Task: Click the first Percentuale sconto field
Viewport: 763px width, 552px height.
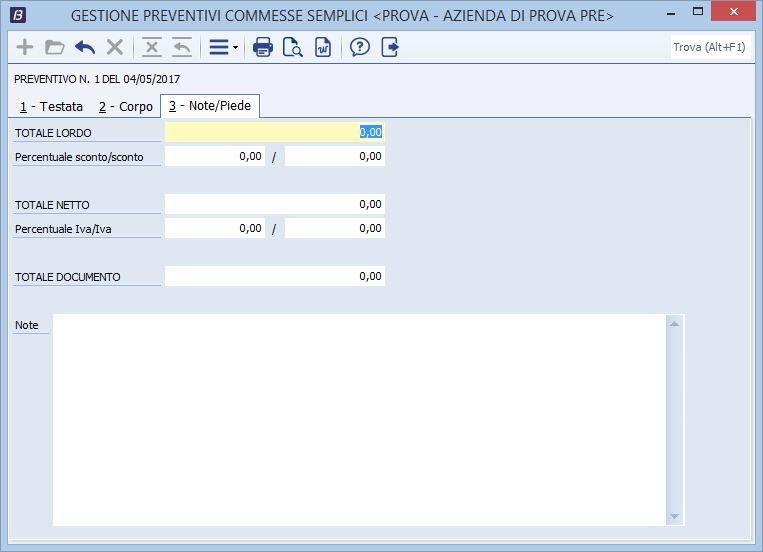Action: coord(215,156)
